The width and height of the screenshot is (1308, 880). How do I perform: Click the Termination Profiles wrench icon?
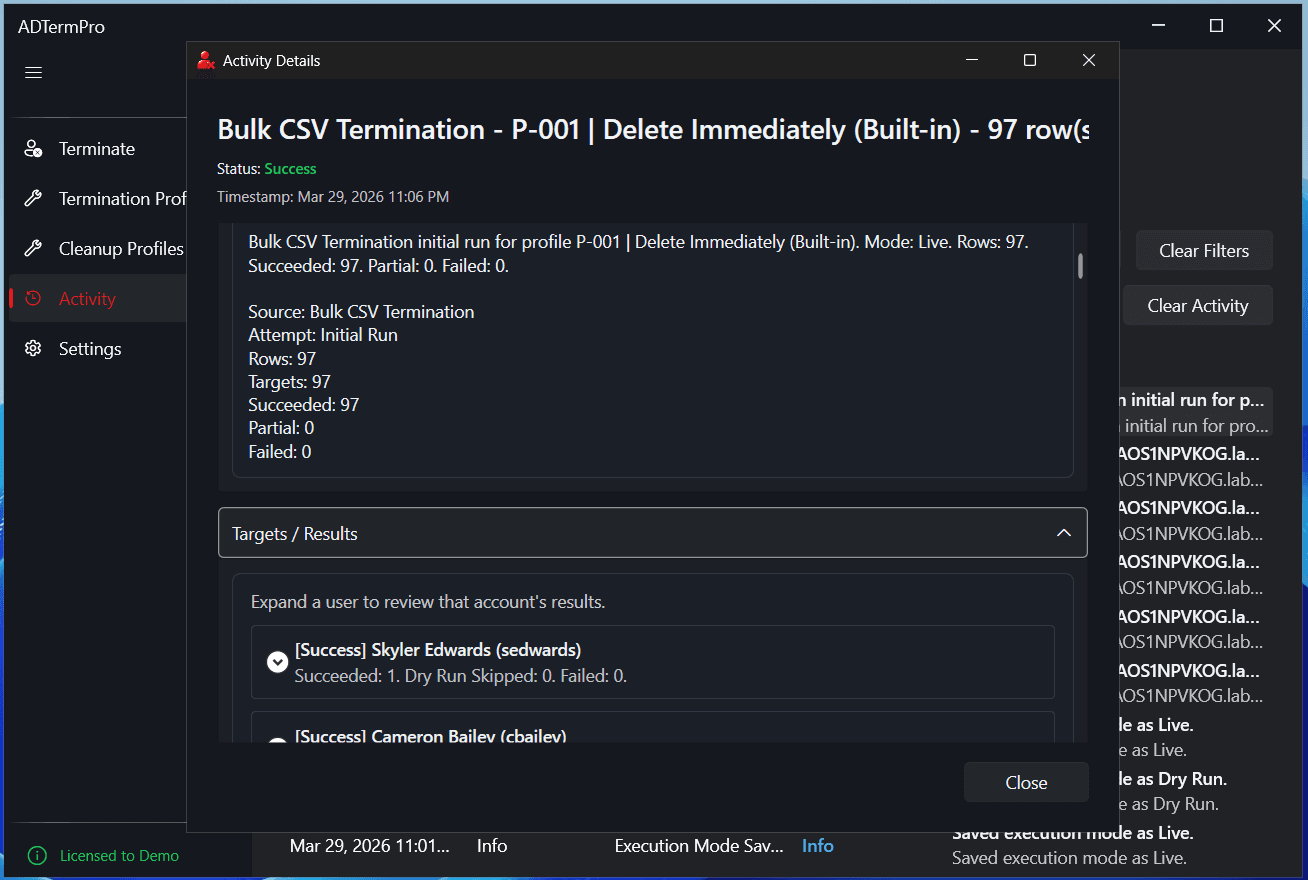pos(33,199)
